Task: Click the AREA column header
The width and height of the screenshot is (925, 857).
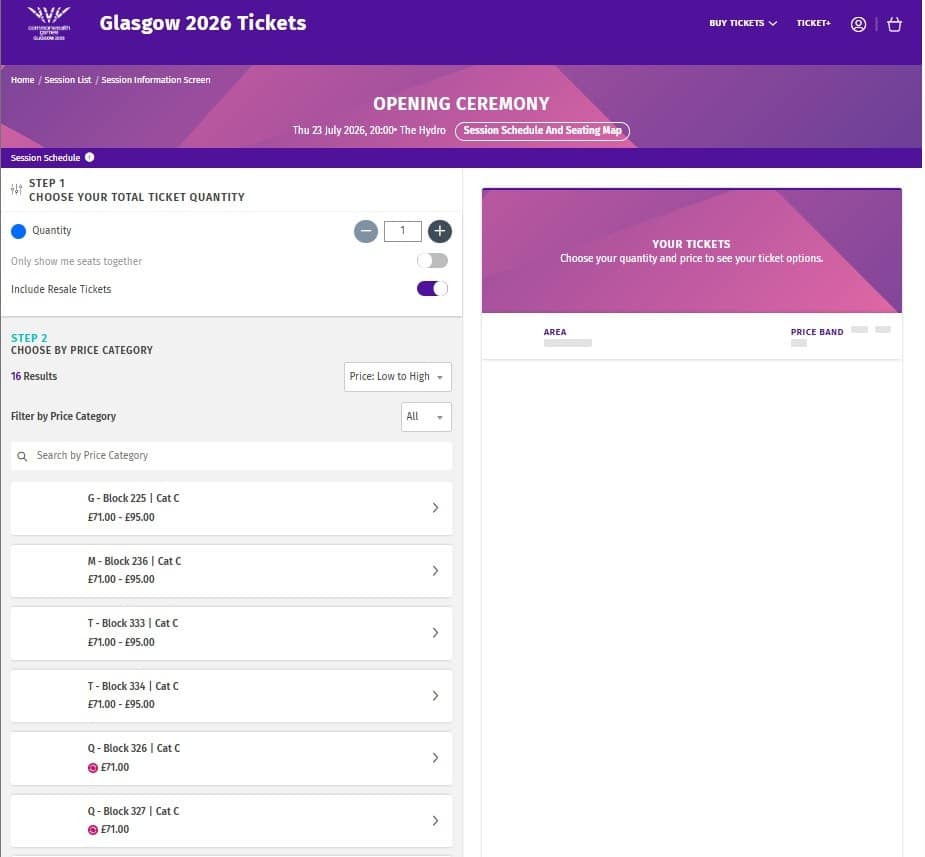Action: [555, 332]
